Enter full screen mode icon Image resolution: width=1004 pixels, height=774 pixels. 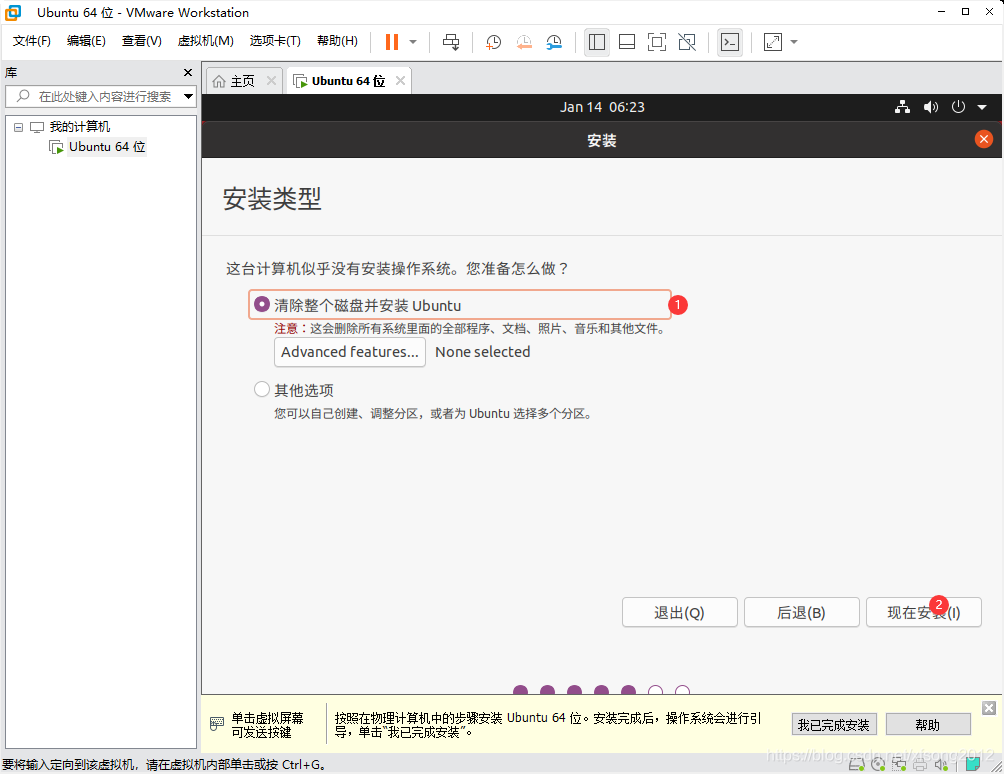coord(657,42)
